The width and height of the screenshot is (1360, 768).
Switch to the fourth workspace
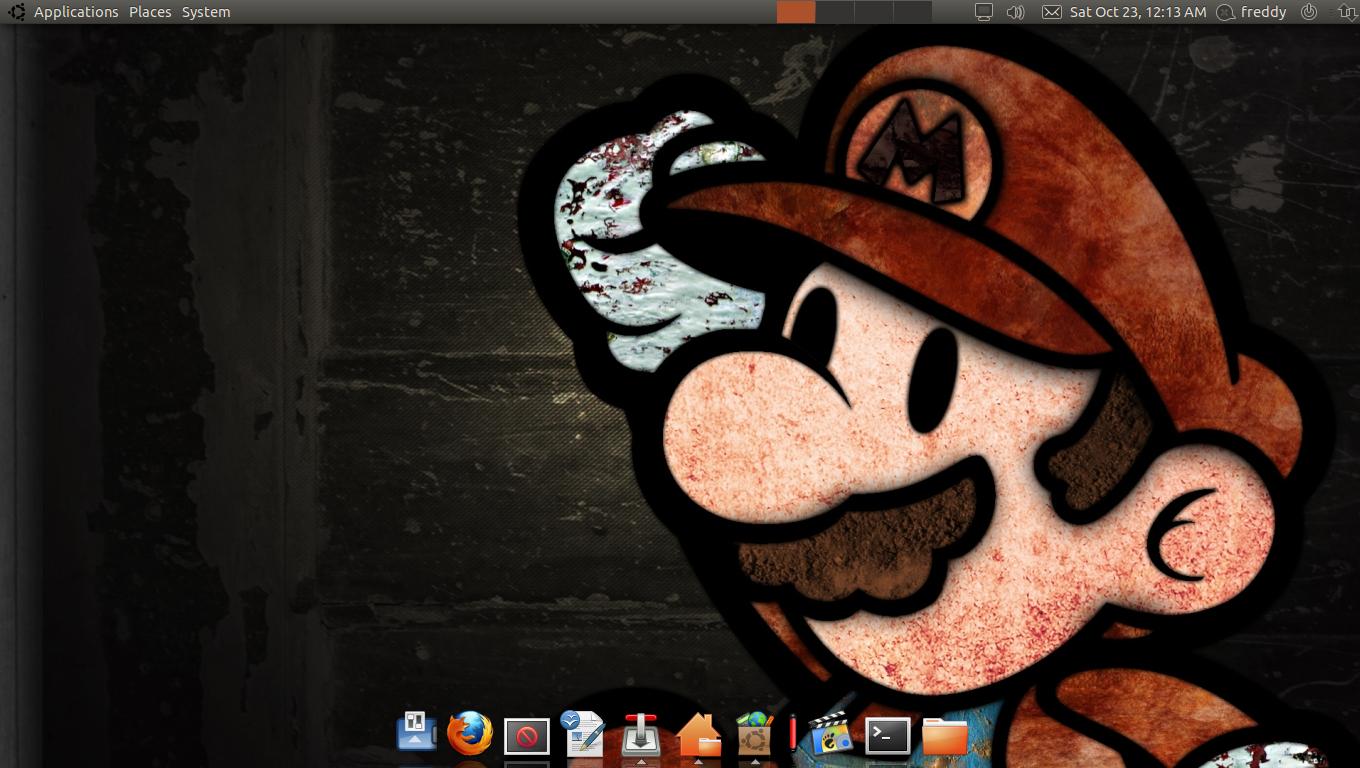click(x=912, y=12)
